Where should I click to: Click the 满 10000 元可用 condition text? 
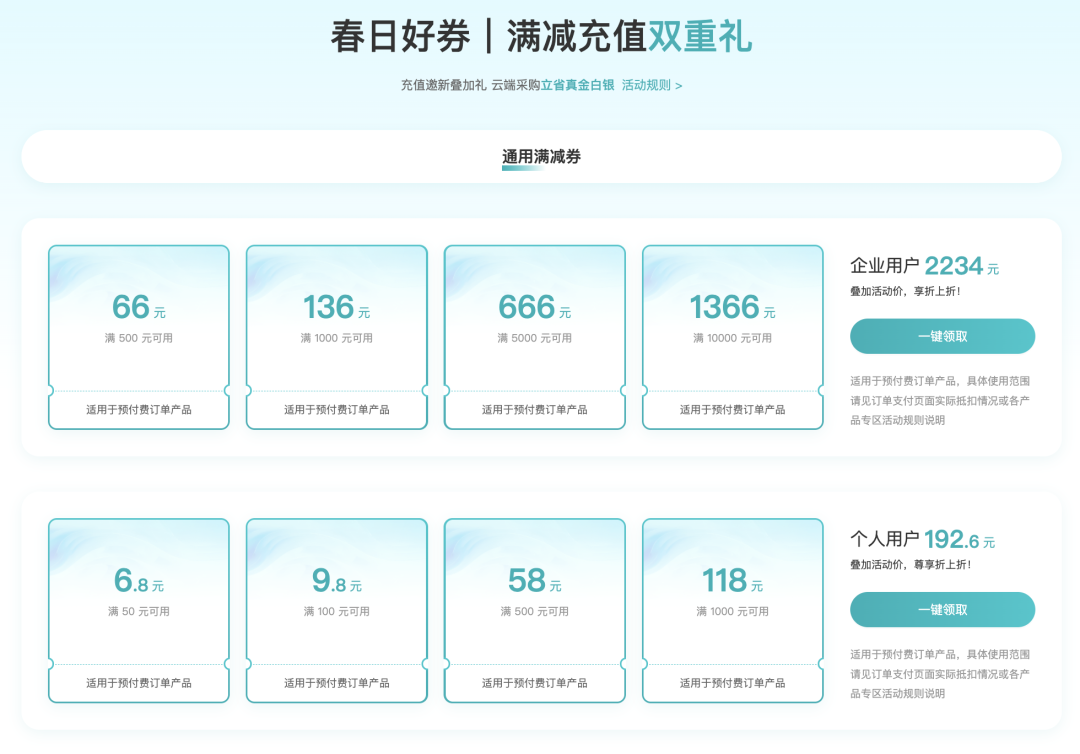pos(732,338)
